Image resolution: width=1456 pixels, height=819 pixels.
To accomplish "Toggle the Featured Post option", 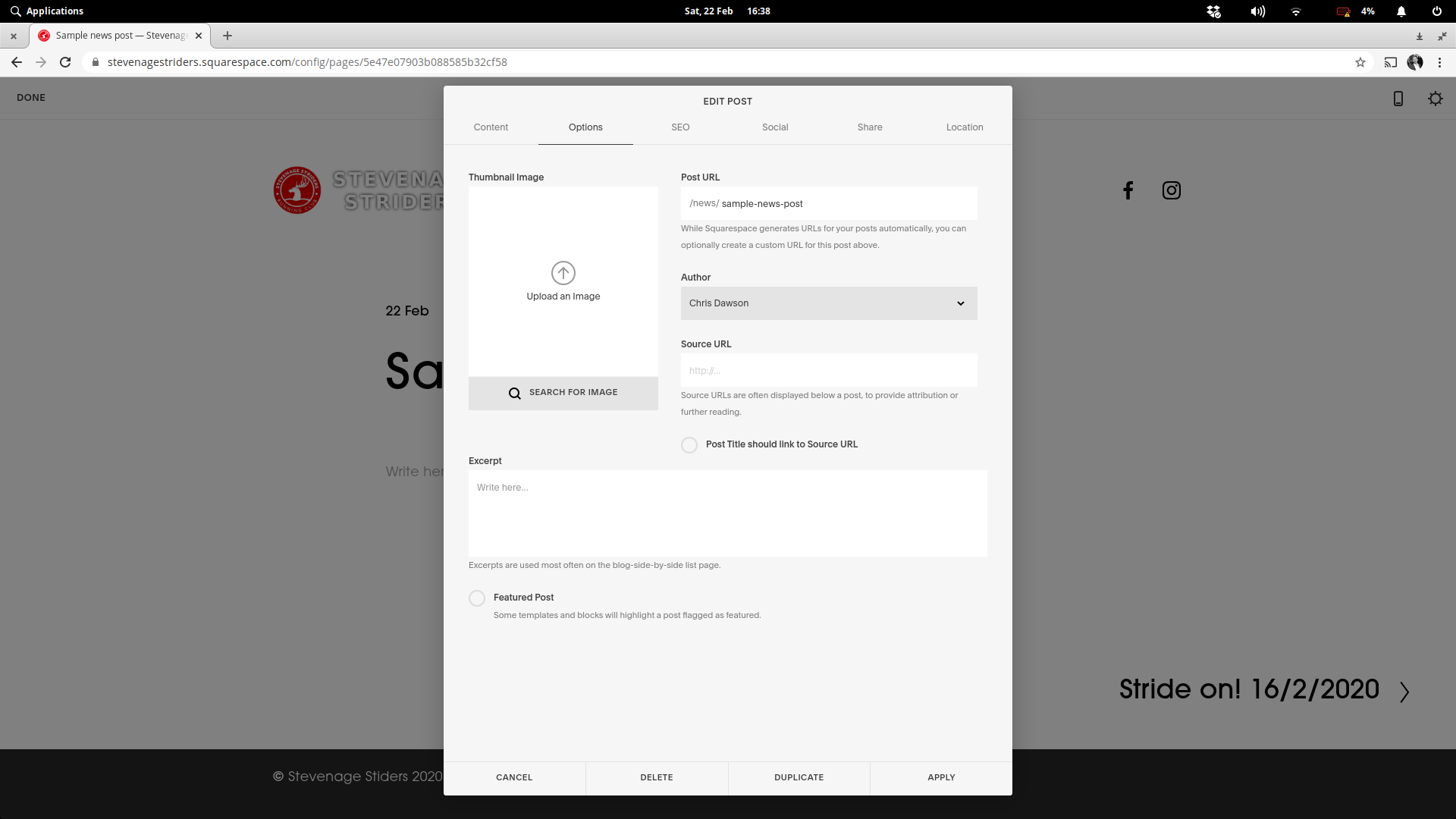I will tap(477, 598).
